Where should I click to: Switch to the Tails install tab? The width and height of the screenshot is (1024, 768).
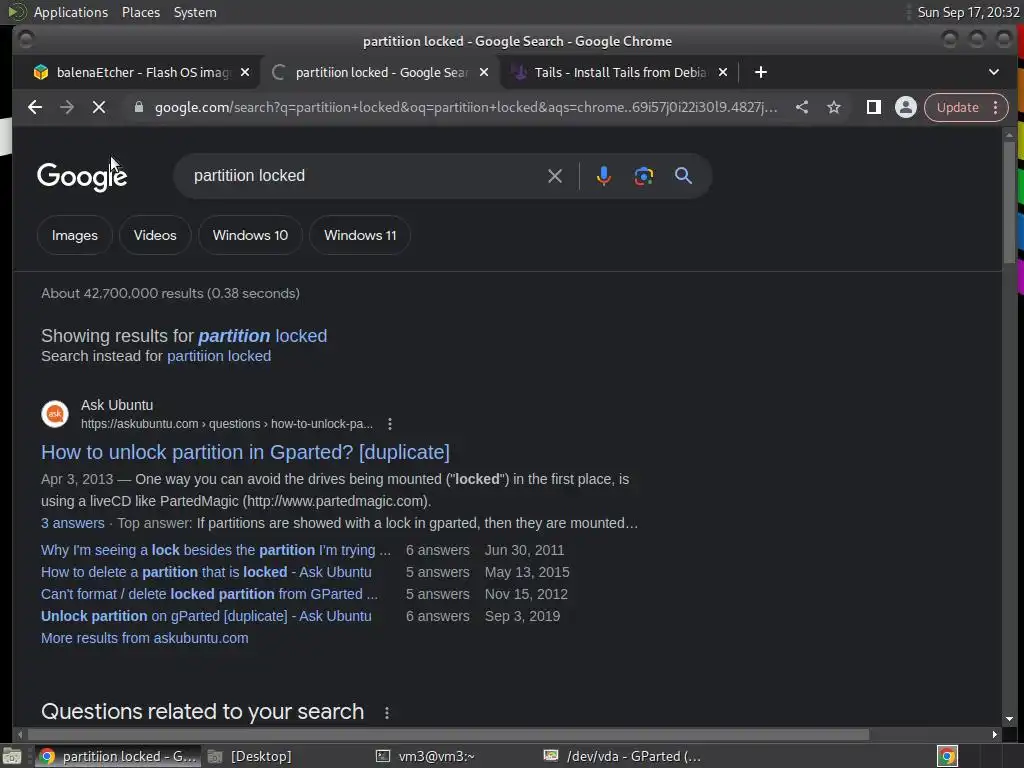point(619,72)
